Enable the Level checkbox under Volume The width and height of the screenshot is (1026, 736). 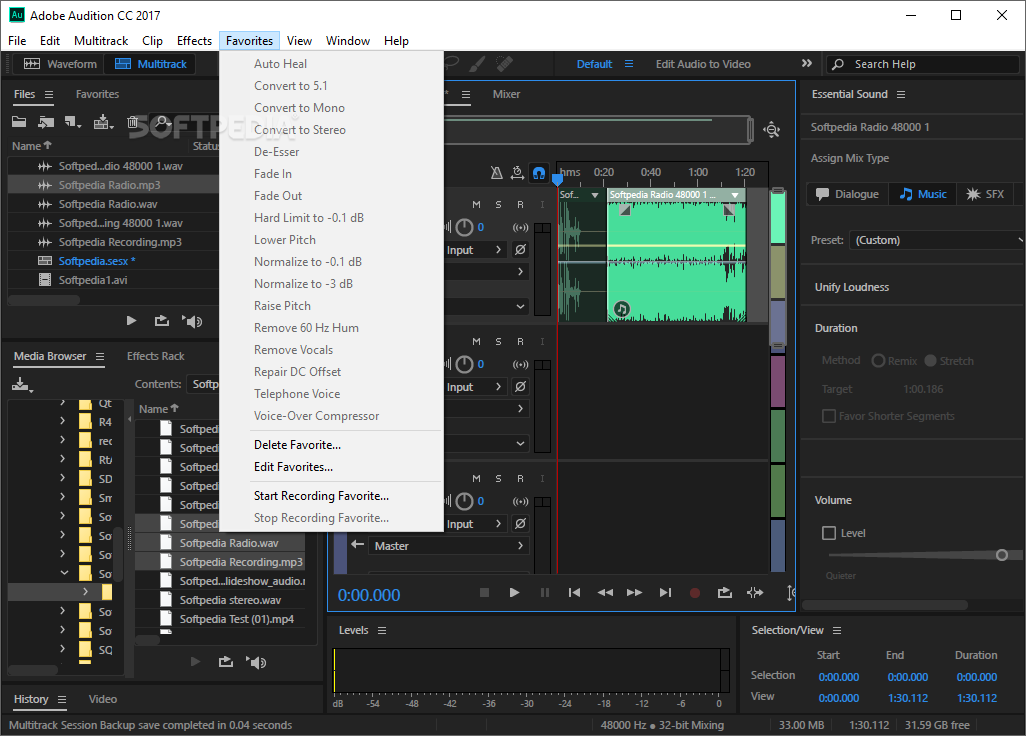tap(829, 533)
